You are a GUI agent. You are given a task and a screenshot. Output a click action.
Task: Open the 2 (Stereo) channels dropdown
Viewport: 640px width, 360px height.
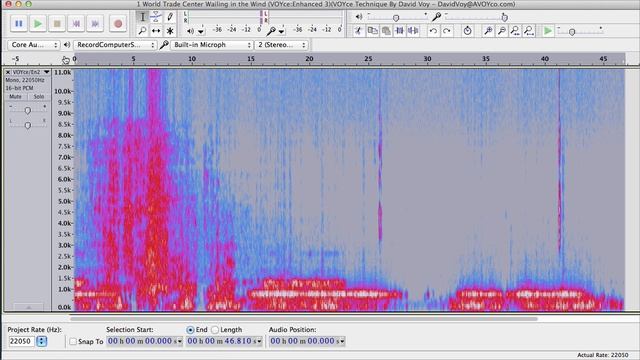point(282,45)
